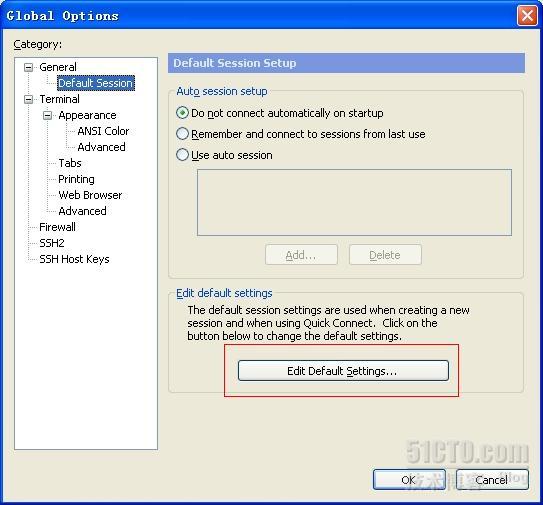Open Advanced under Appearance
Viewport: 543px width, 505px height.
[x=101, y=147]
